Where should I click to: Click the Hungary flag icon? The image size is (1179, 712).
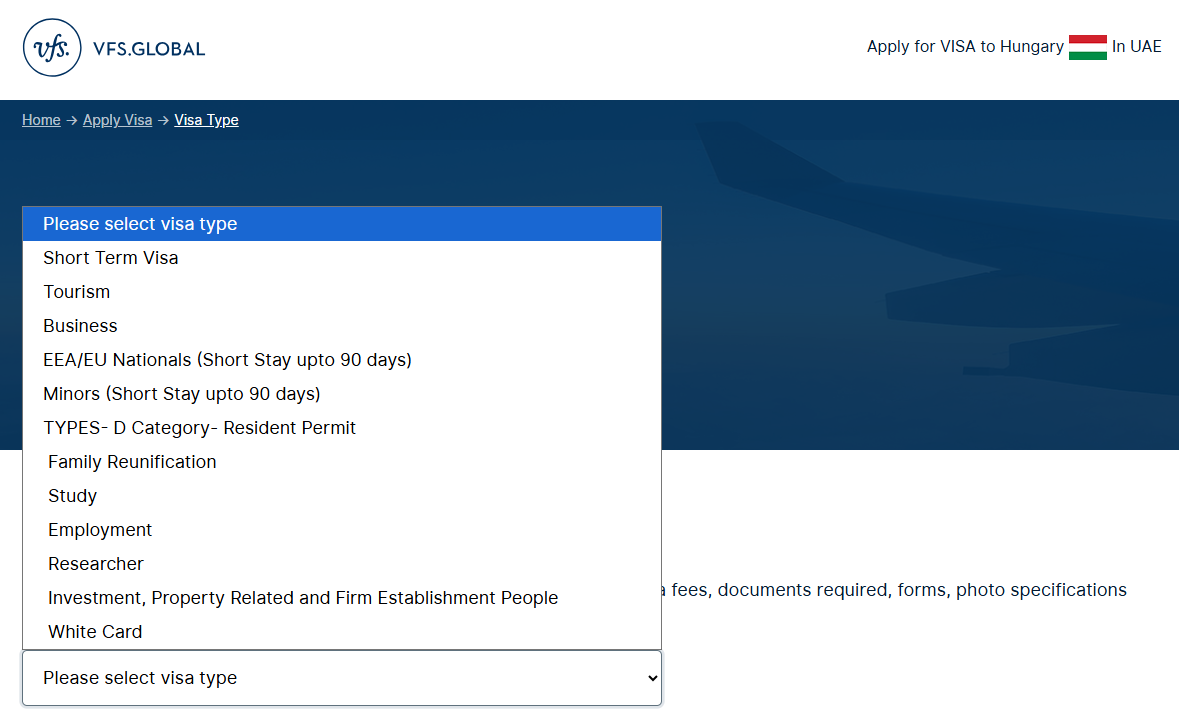[x=1087, y=47]
